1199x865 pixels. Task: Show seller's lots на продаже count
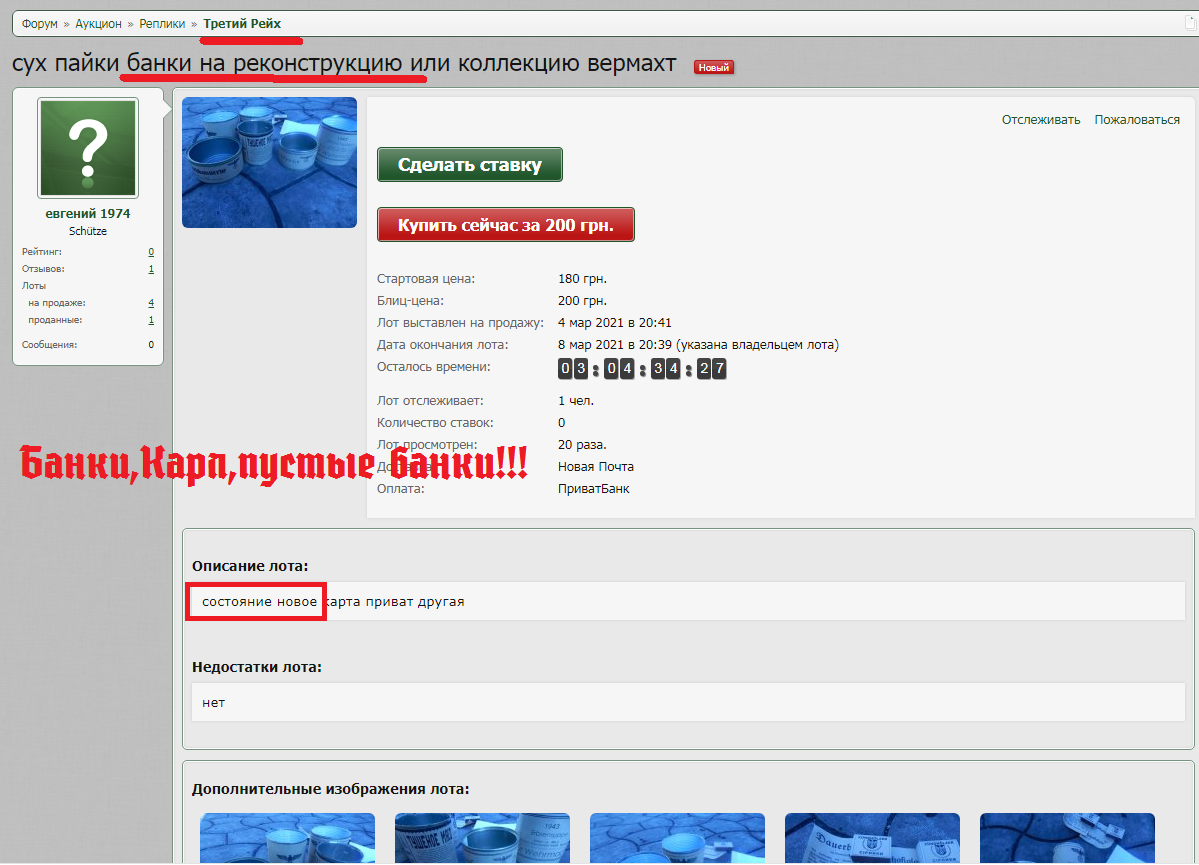[x=151, y=303]
